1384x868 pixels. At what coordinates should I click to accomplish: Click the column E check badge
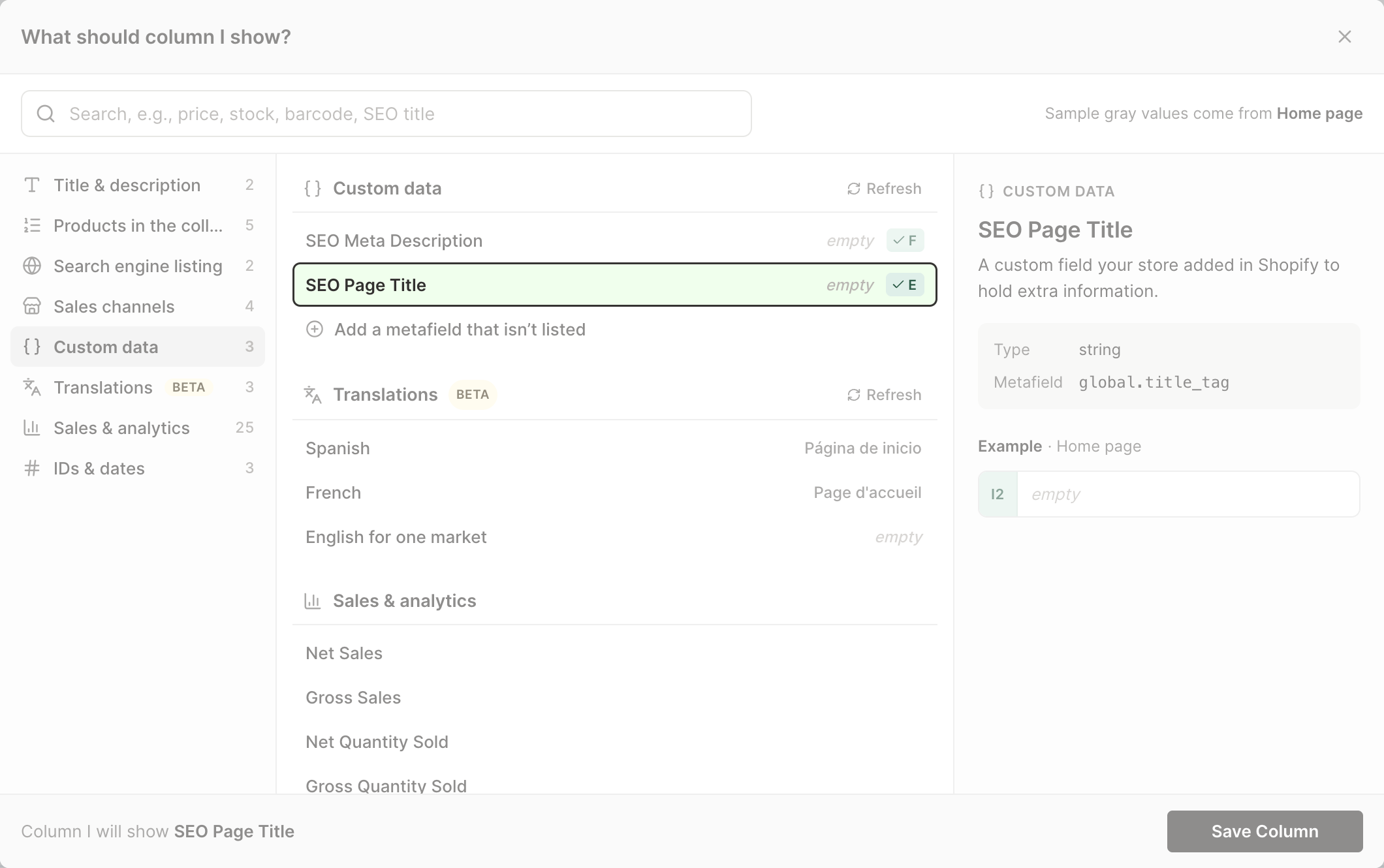(905, 285)
